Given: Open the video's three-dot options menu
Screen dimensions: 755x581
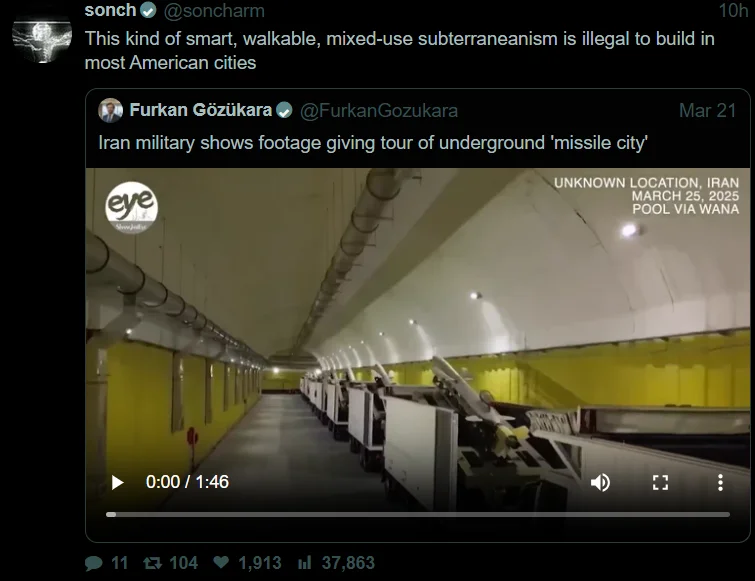Looking at the screenshot, I should (720, 482).
